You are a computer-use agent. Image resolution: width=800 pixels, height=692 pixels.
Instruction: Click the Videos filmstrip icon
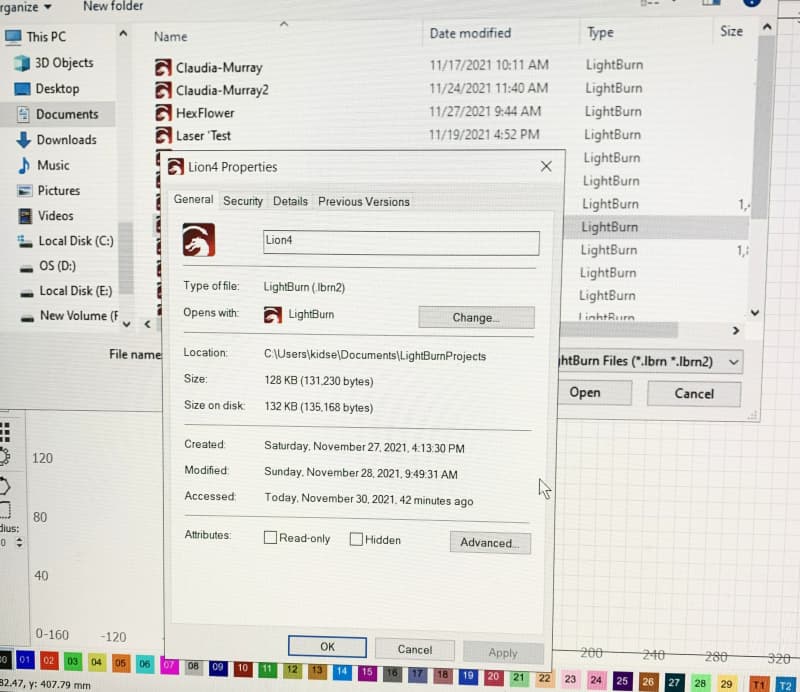(x=25, y=216)
